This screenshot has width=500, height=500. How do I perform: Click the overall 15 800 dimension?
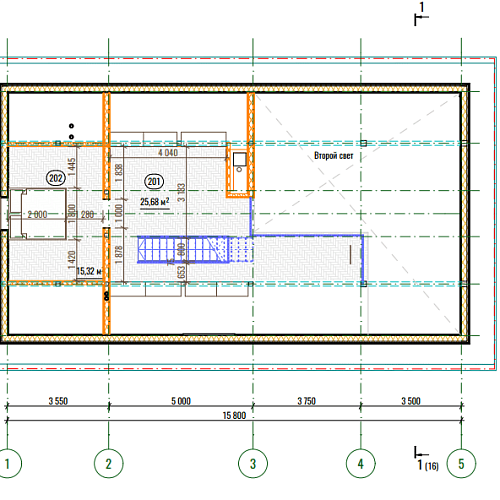(234, 415)
